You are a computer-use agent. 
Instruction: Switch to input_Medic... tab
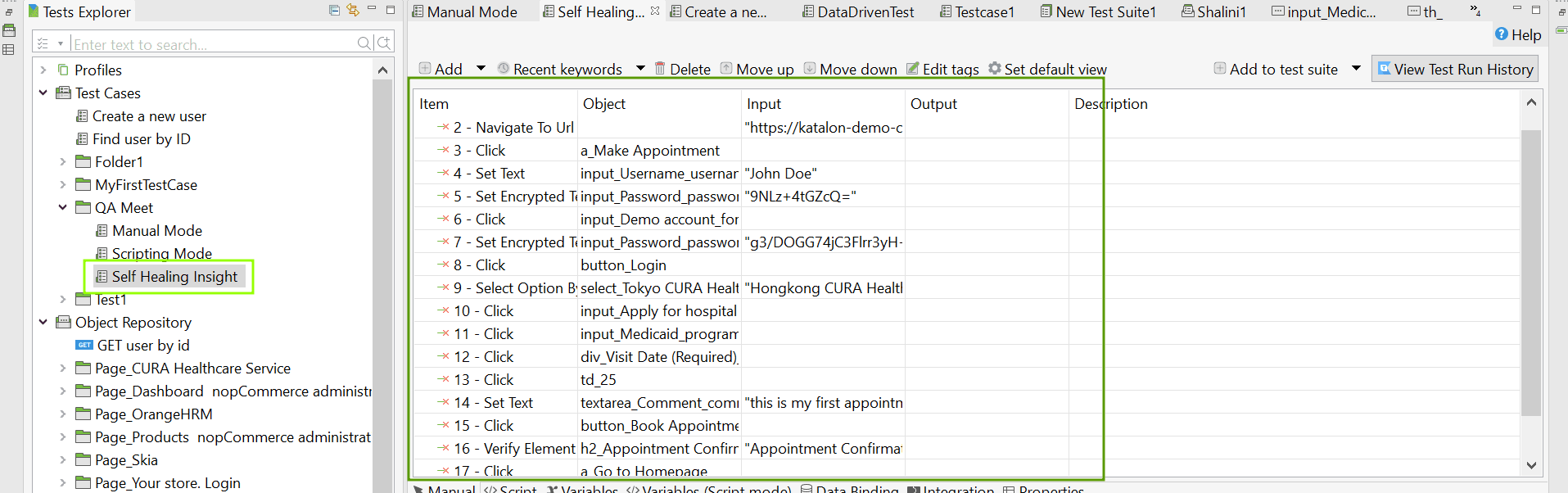click(1324, 11)
